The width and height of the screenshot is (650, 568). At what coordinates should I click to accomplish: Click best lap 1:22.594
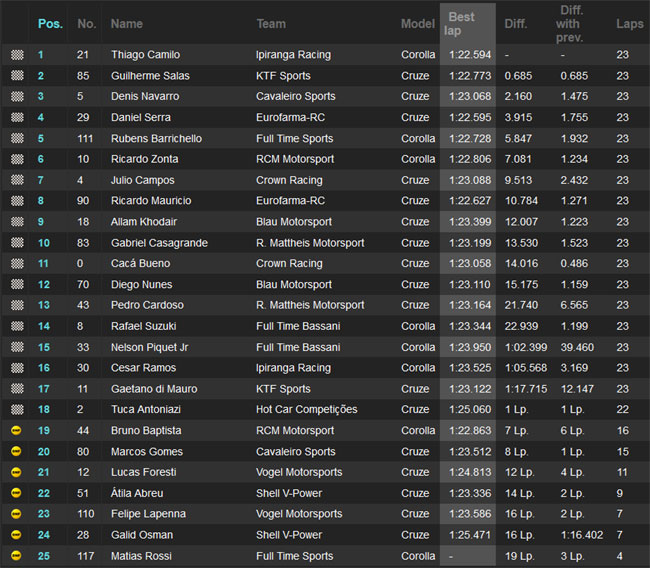click(470, 55)
